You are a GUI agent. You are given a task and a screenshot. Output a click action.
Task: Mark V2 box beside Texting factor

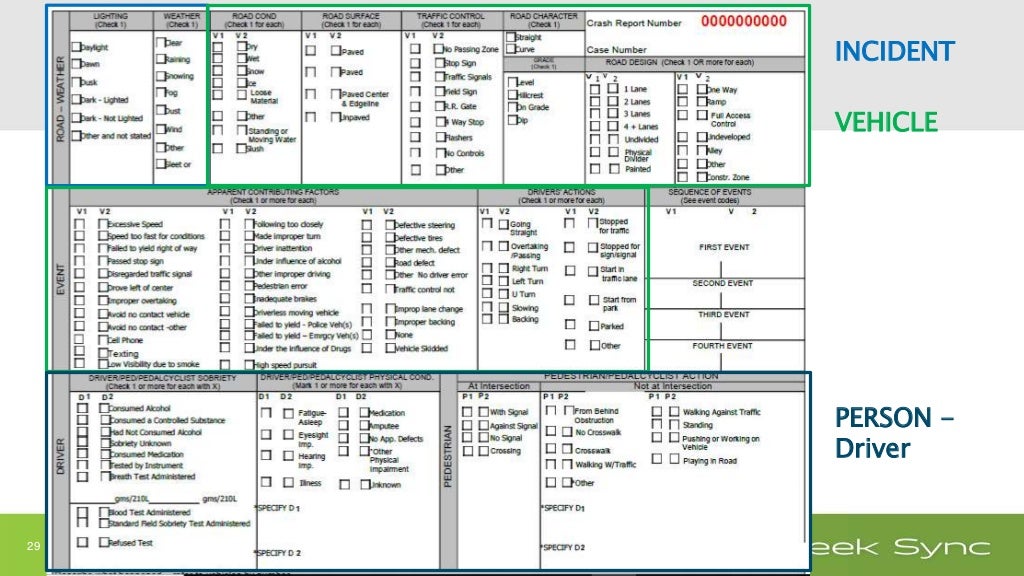point(103,353)
